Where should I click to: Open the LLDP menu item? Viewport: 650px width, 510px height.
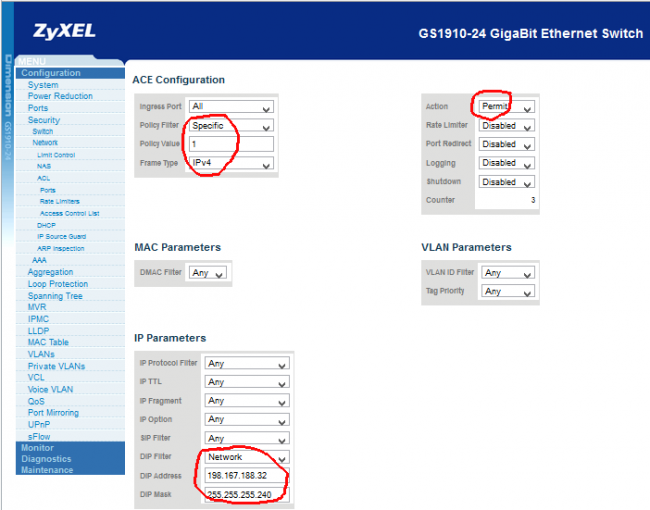pyautogui.click(x=38, y=331)
